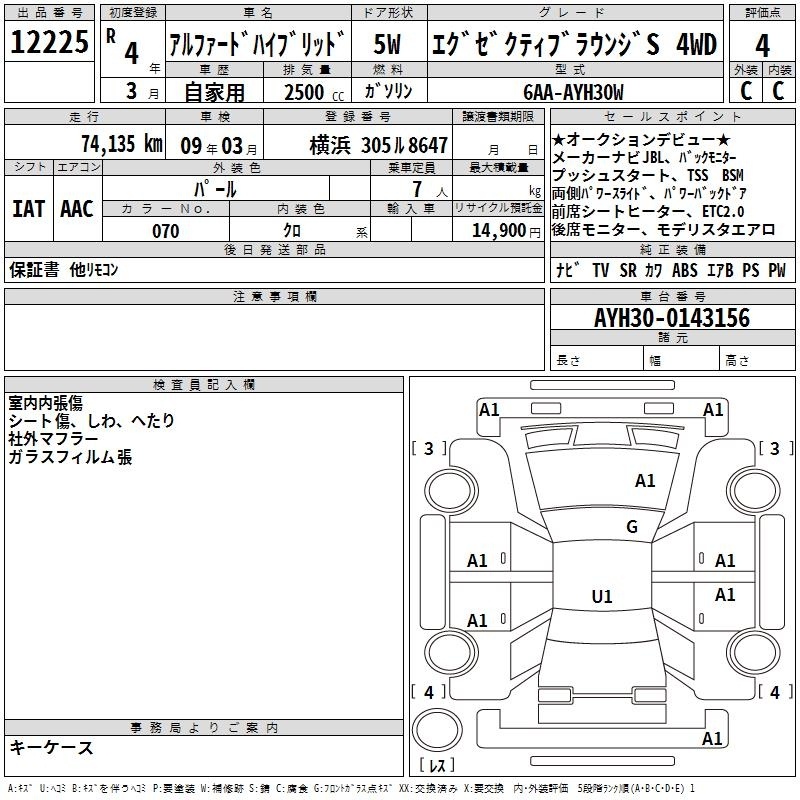The height and width of the screenshot is (800, 800).
Task: Click the model code 6AA-AYH30W
Action: click(572, 92)
